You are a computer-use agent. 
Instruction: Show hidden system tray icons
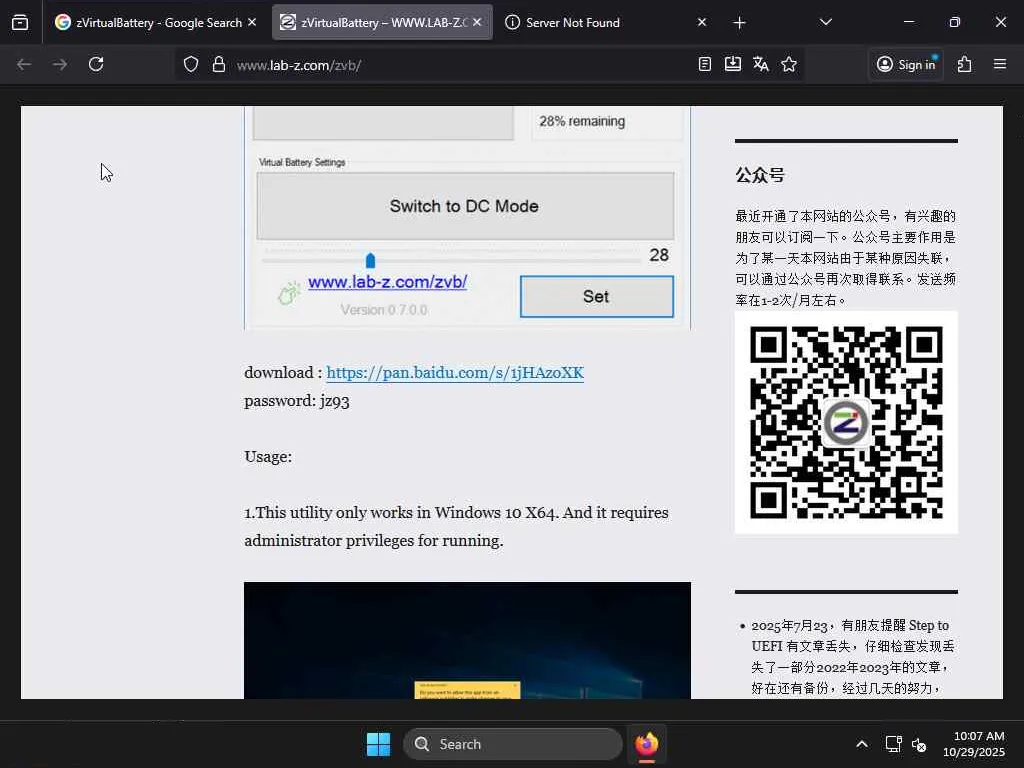point(862,744)
